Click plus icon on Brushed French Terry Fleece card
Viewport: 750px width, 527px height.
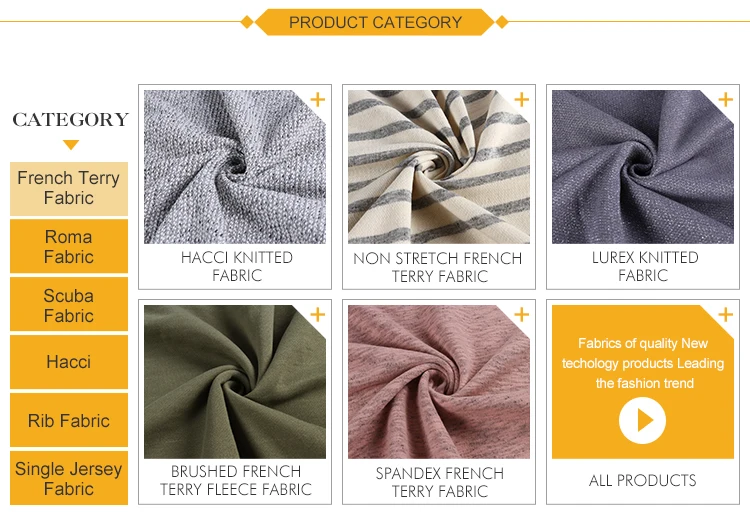[x=318, y=315]
